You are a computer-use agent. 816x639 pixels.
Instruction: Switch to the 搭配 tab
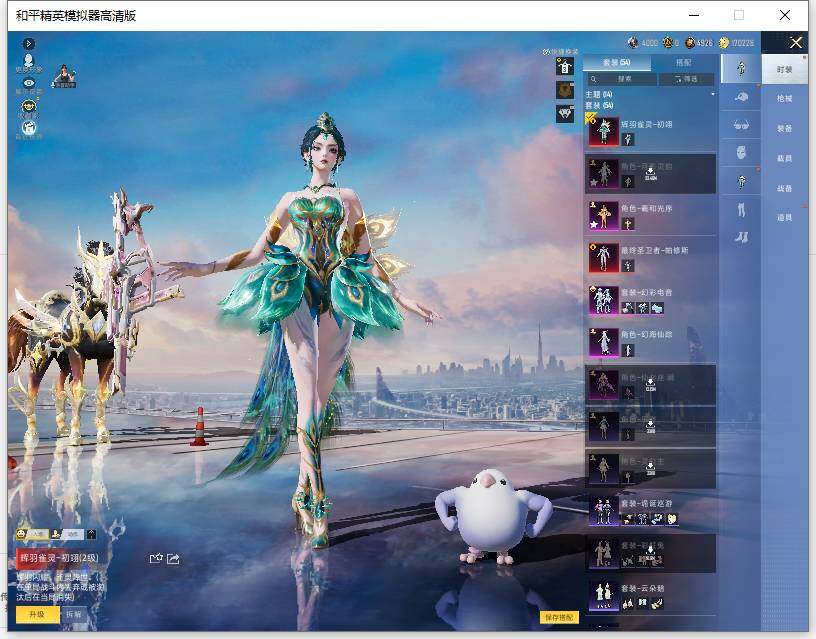[x=683, y=62]
